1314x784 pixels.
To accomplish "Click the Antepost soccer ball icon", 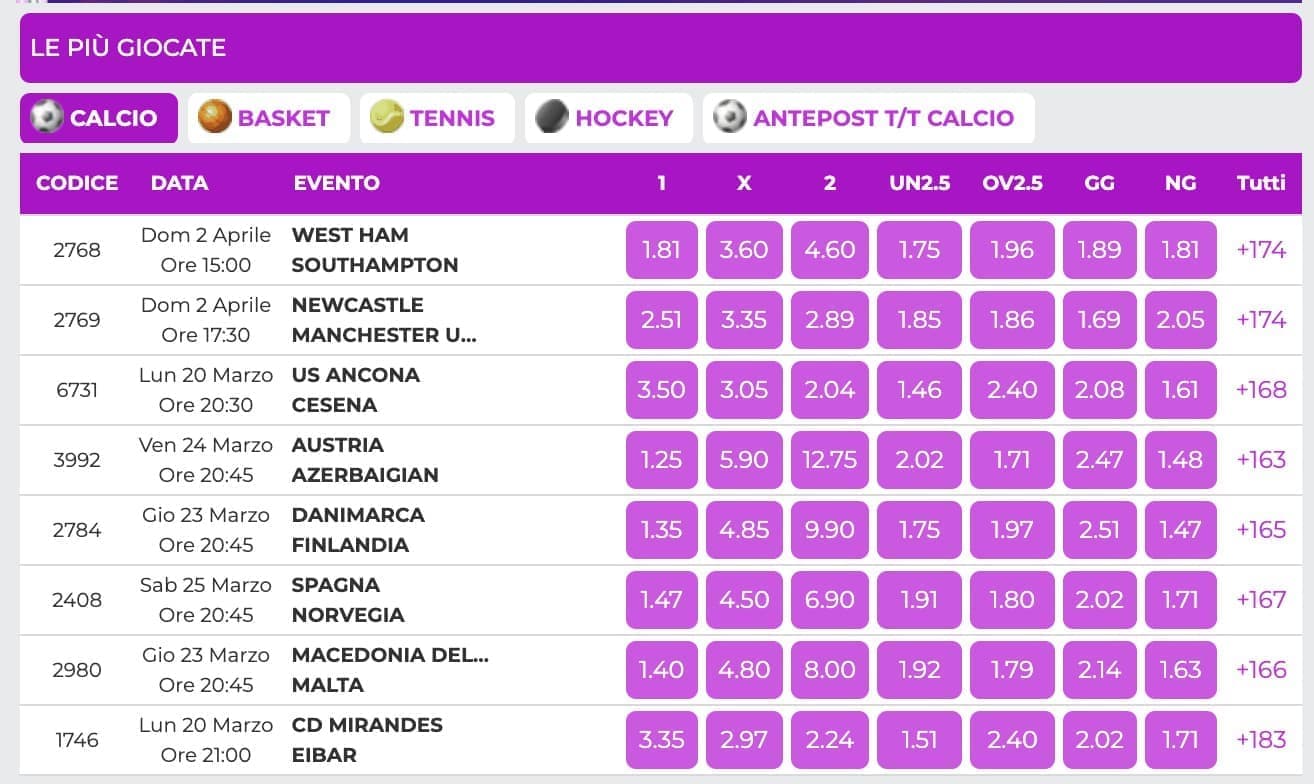I will [x=730, y=118].
